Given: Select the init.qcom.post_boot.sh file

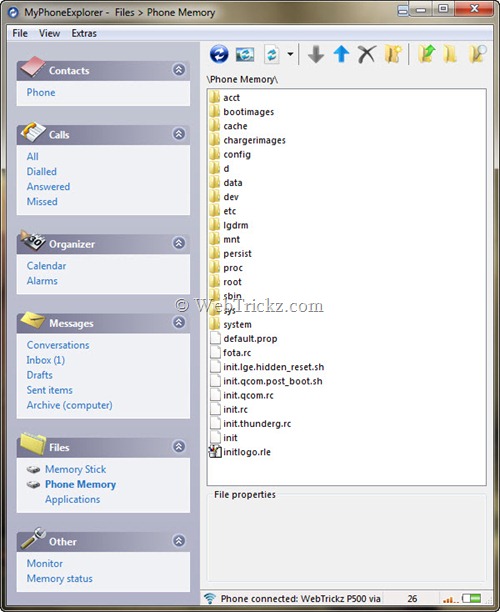Looking at the screenshot, I should coord(273,381).
